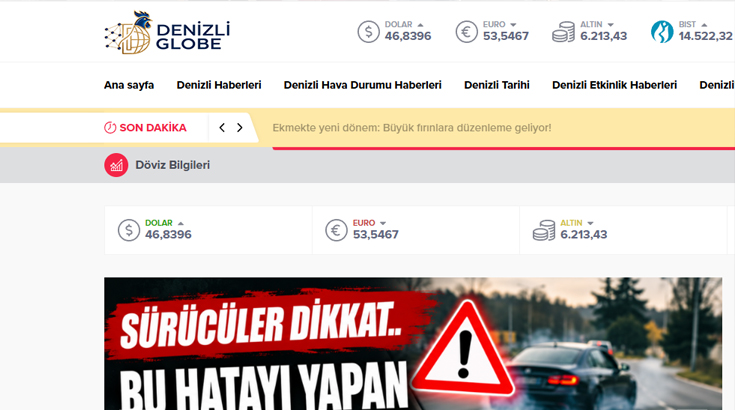This screenshot has height=410, width=735.
Task: Show previous breaking news headline arrow
Action: [222, 127]
